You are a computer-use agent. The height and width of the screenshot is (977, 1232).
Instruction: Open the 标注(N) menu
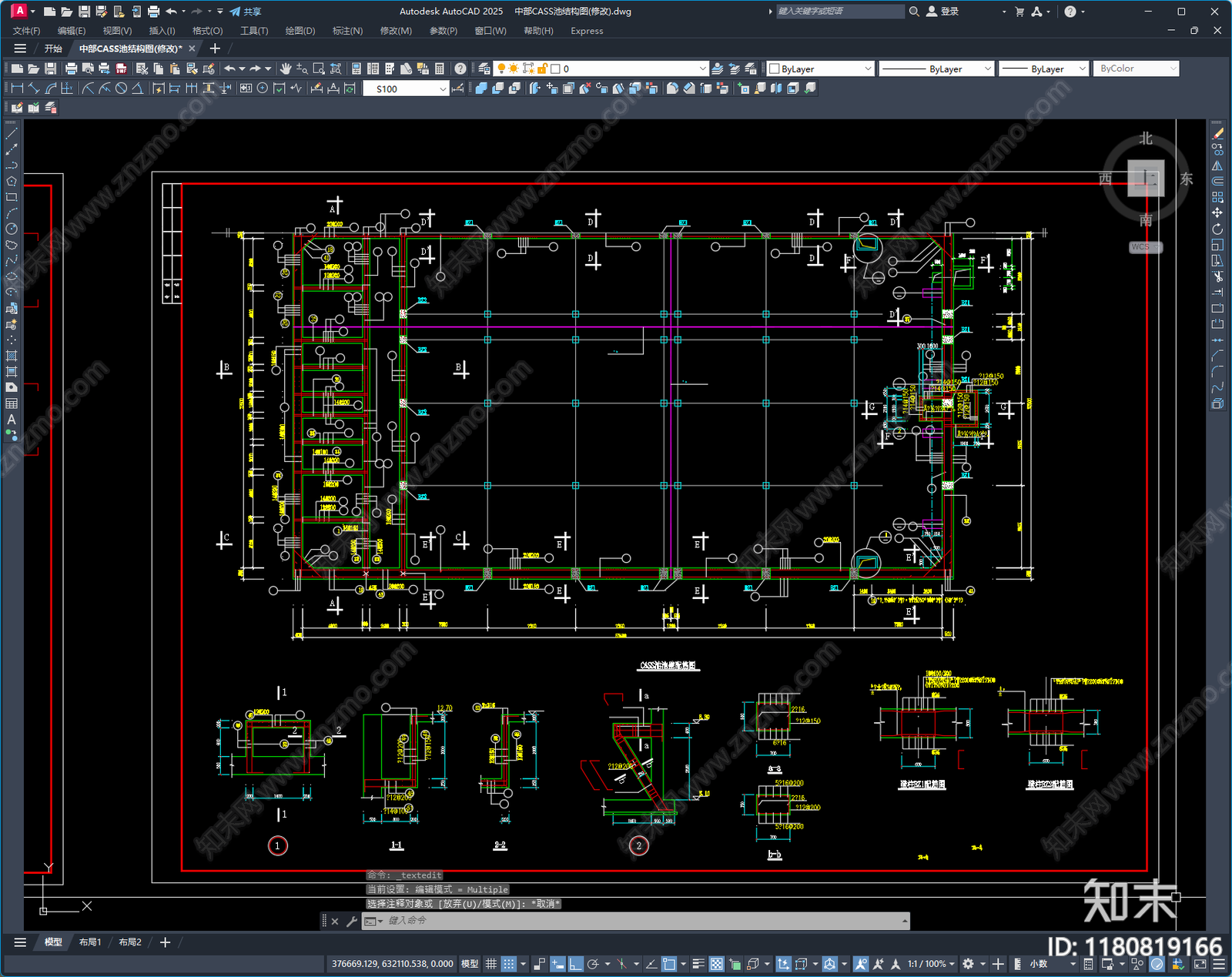347,31
